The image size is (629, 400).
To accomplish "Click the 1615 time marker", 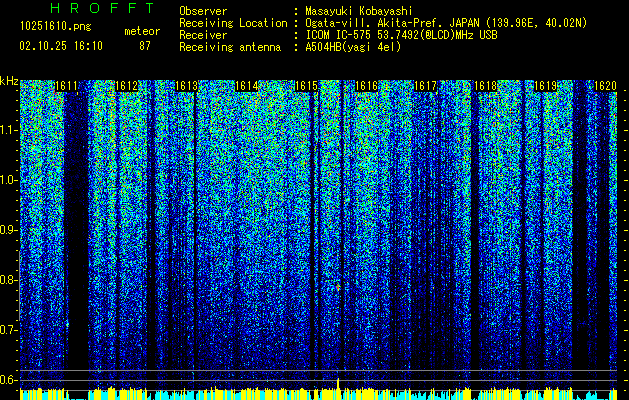I will pyautogui.click(x=306, y=86).
